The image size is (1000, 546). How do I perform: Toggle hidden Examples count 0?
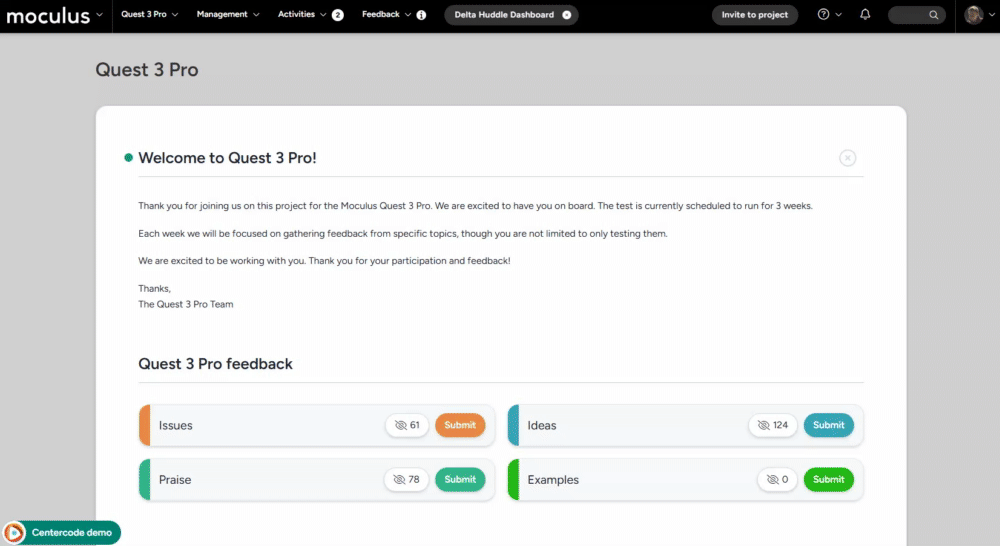pyautogui.click(x=777, y=479)
